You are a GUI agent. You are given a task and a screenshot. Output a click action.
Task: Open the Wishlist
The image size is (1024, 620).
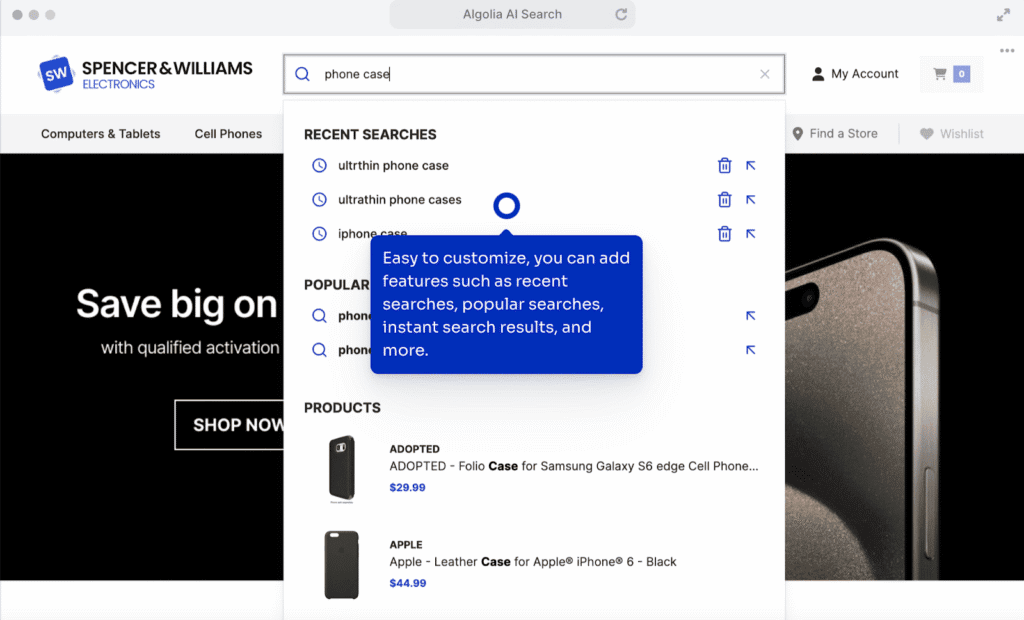click(952, 134)
